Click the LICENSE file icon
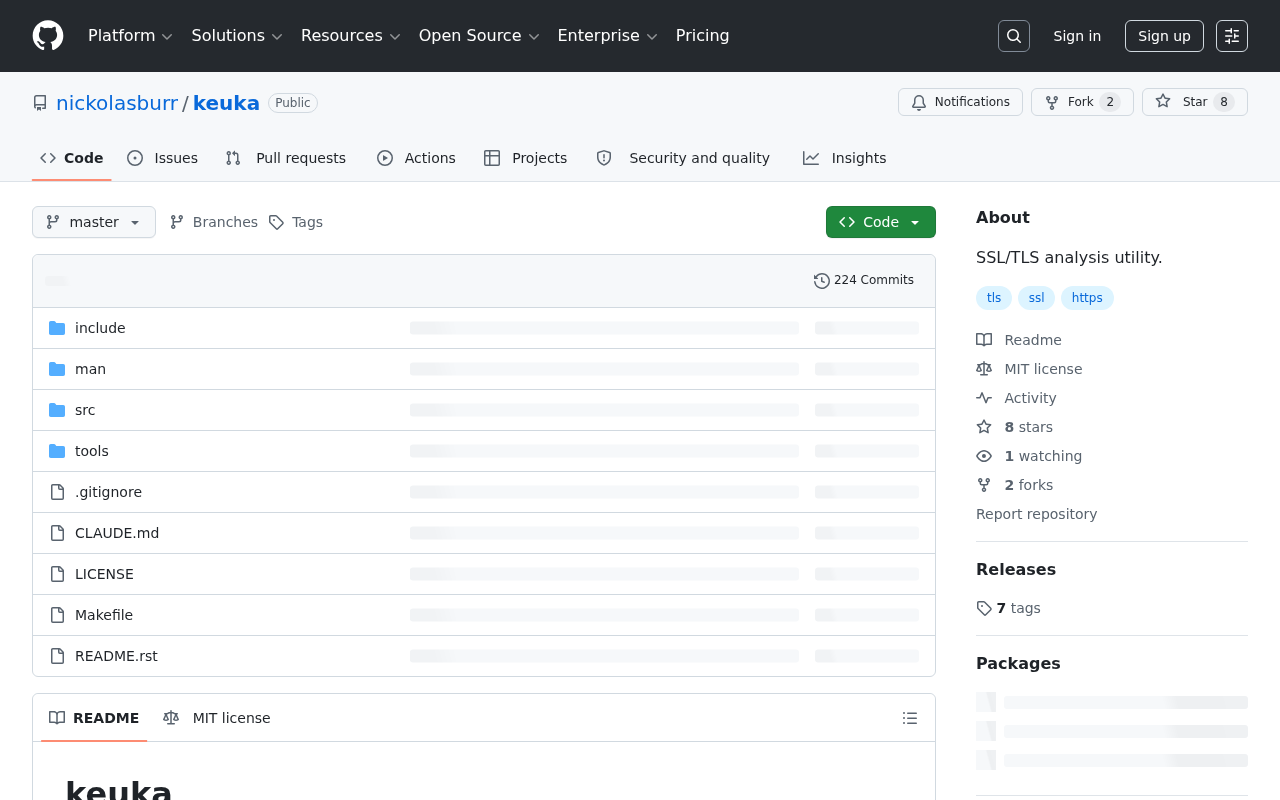 57,574
